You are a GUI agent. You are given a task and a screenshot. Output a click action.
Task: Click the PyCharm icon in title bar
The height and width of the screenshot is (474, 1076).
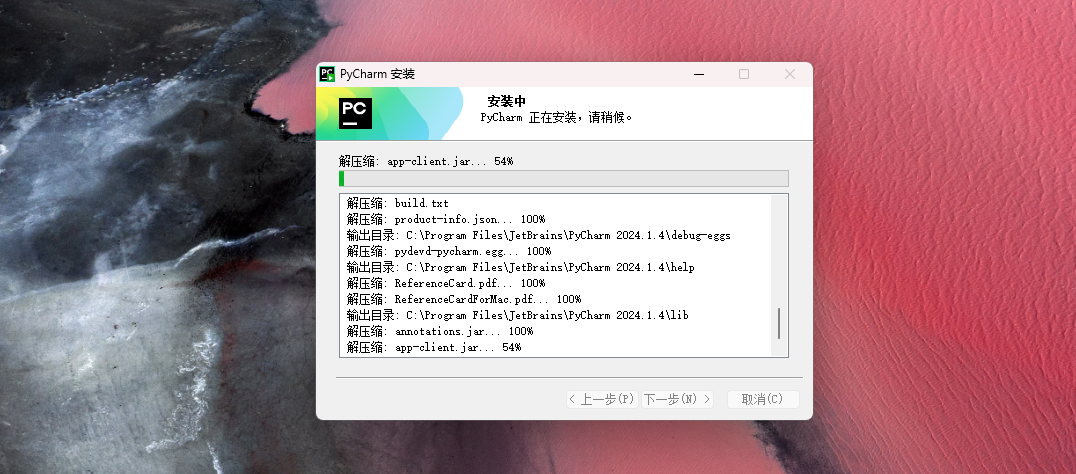click(327, 74)
